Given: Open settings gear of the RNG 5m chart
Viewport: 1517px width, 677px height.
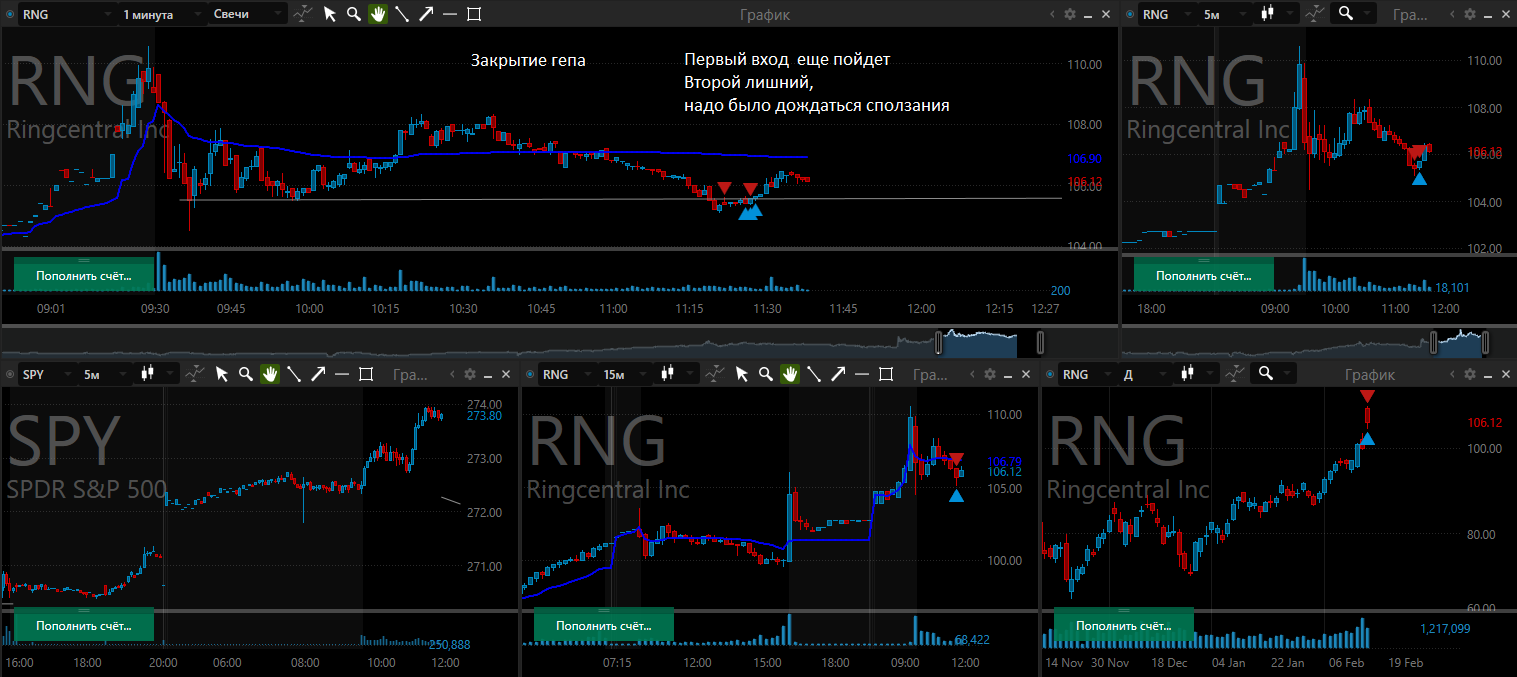Looking at the screenshot, I should pyautogui.click(x=1470, y=14).
